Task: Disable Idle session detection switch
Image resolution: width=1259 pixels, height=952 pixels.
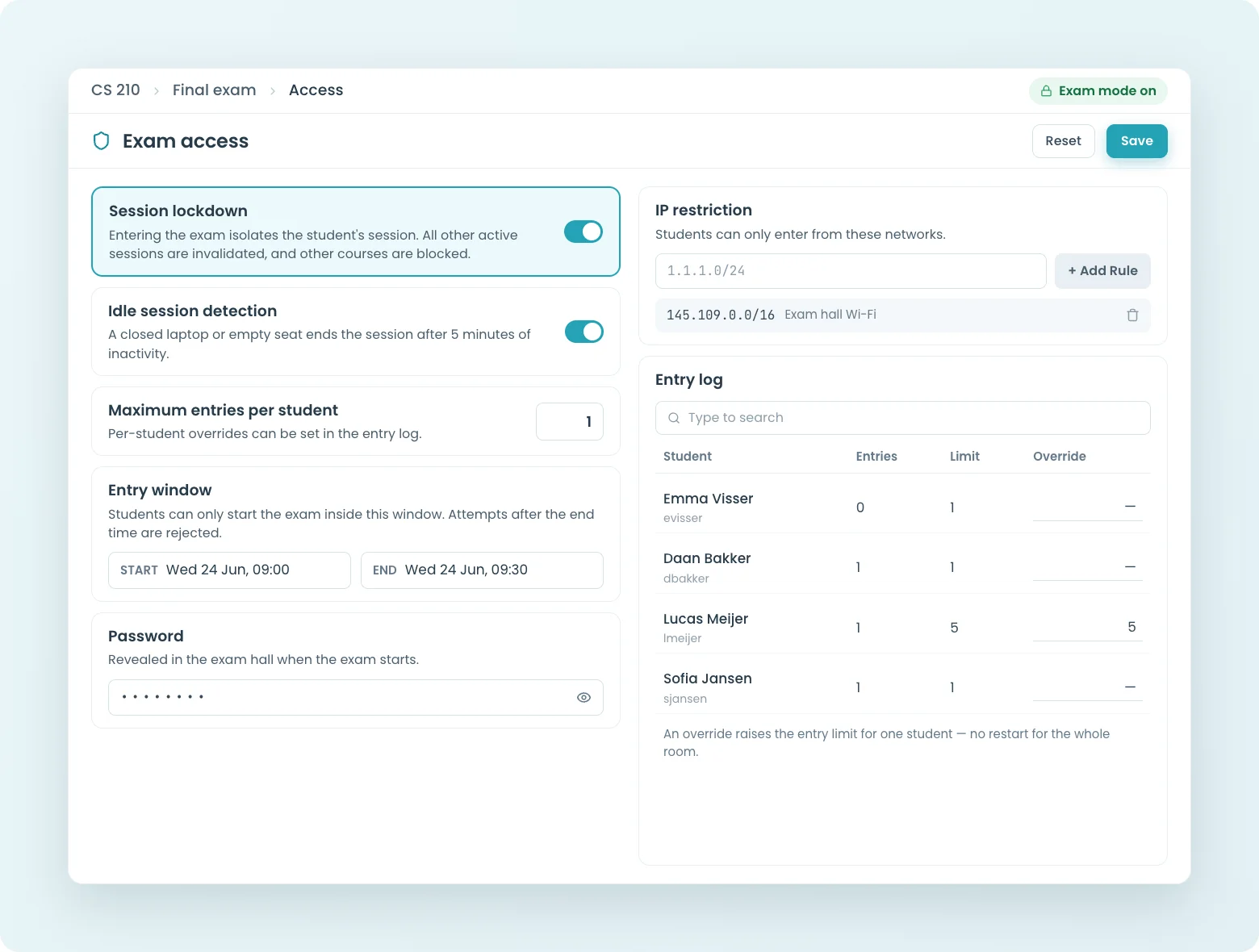Action: point(584,332)
